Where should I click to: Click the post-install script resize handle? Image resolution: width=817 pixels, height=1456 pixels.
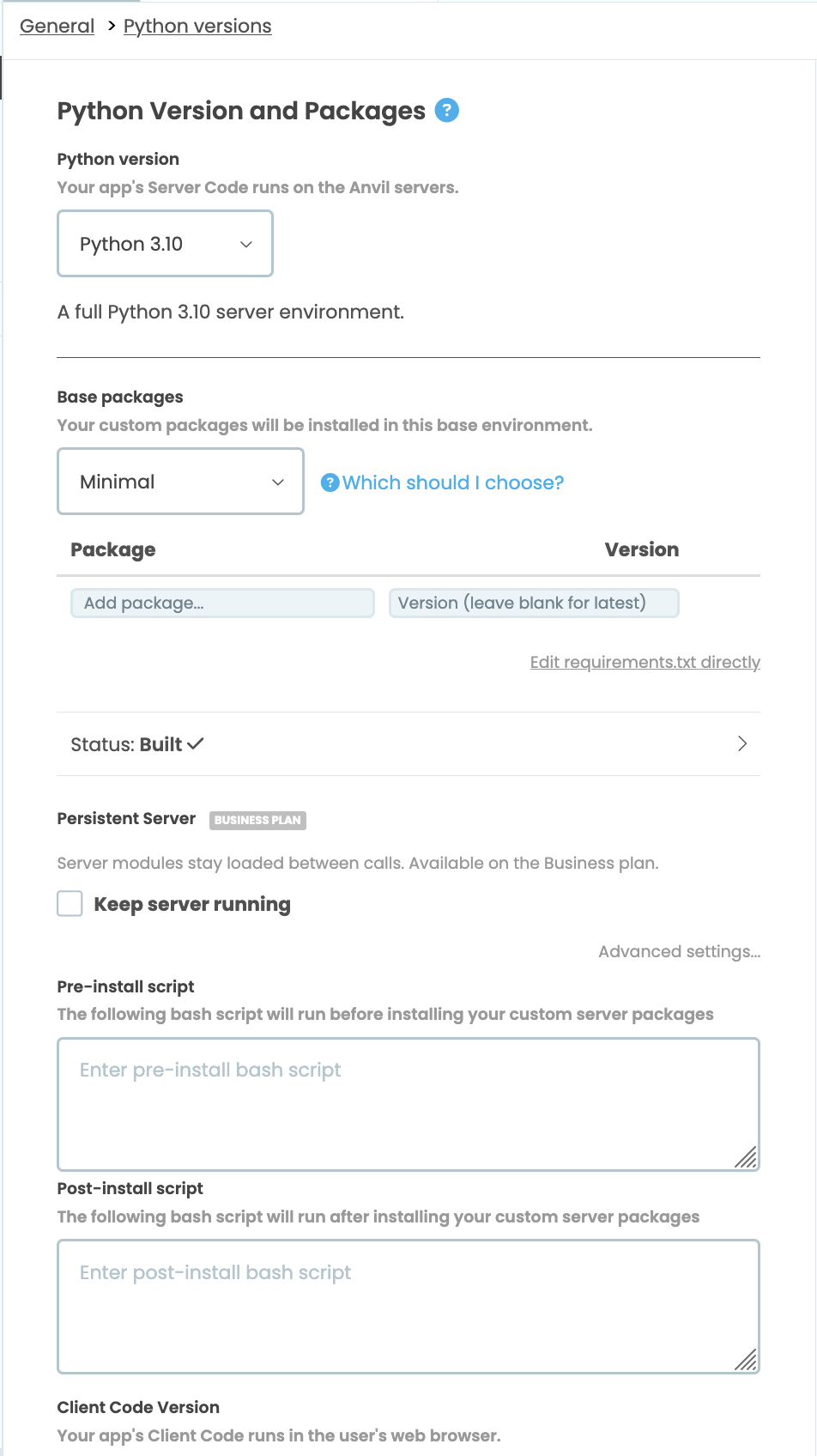[x=746, y=1360]
